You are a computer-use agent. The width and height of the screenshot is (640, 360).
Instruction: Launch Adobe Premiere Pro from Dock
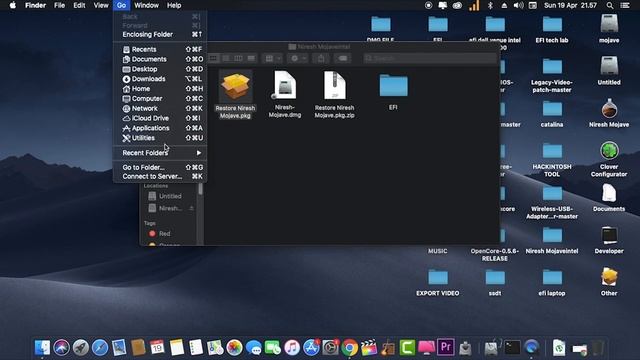[x=446, y=347]
